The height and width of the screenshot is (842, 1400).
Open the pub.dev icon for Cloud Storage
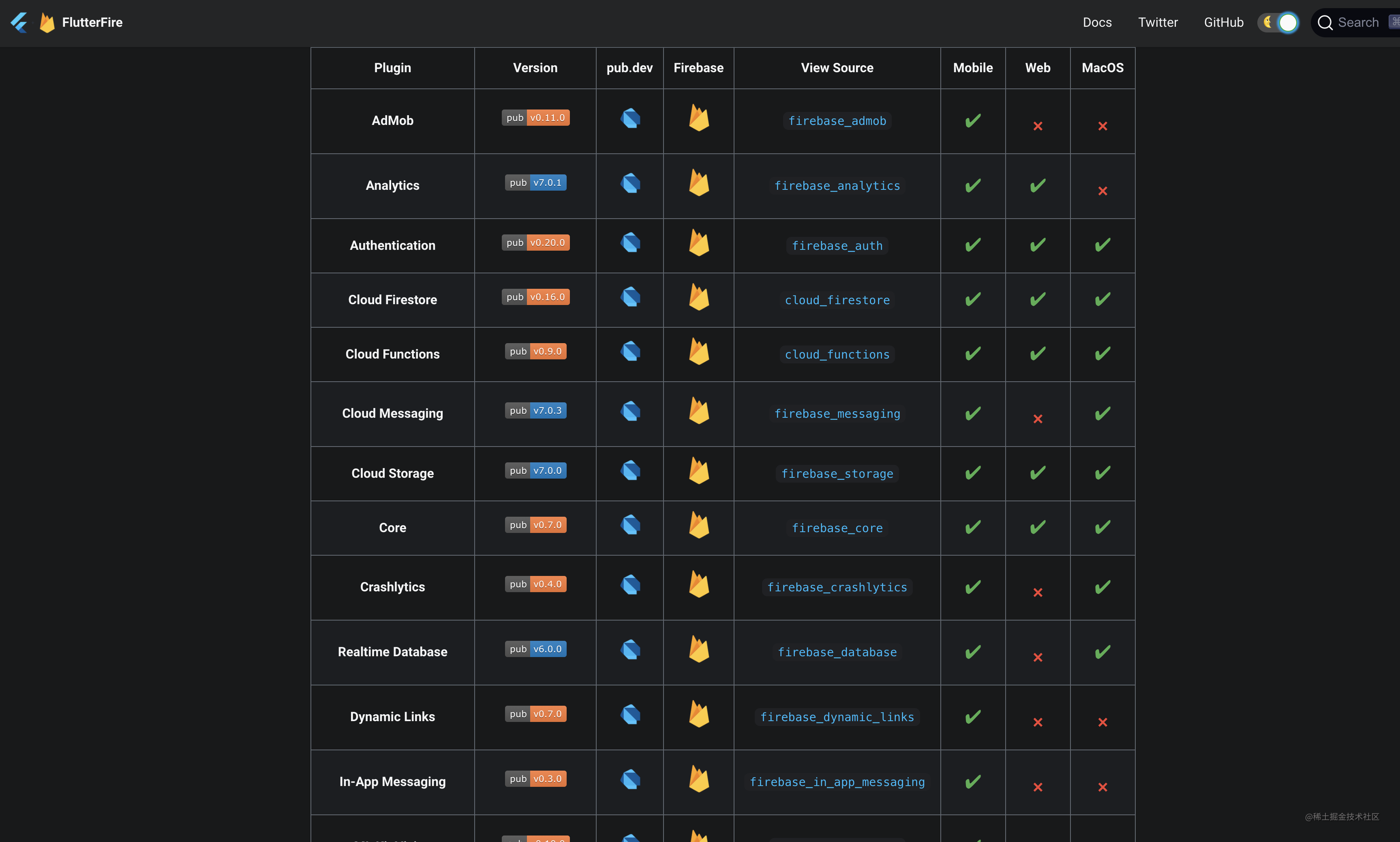coord(630,471)
